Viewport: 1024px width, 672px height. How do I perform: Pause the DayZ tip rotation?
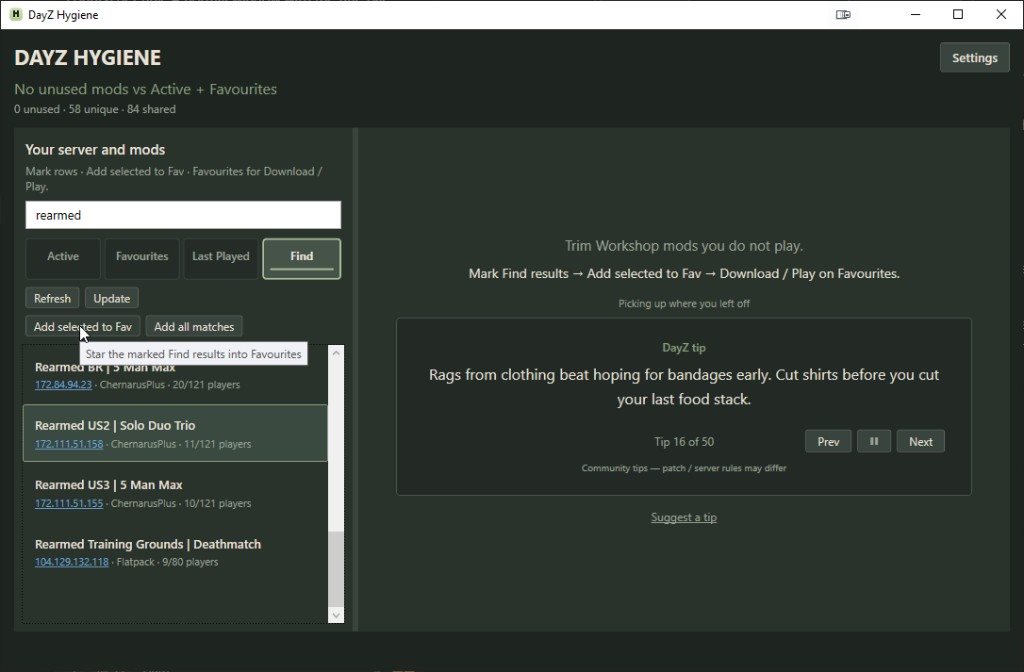[x=874, y=441]
